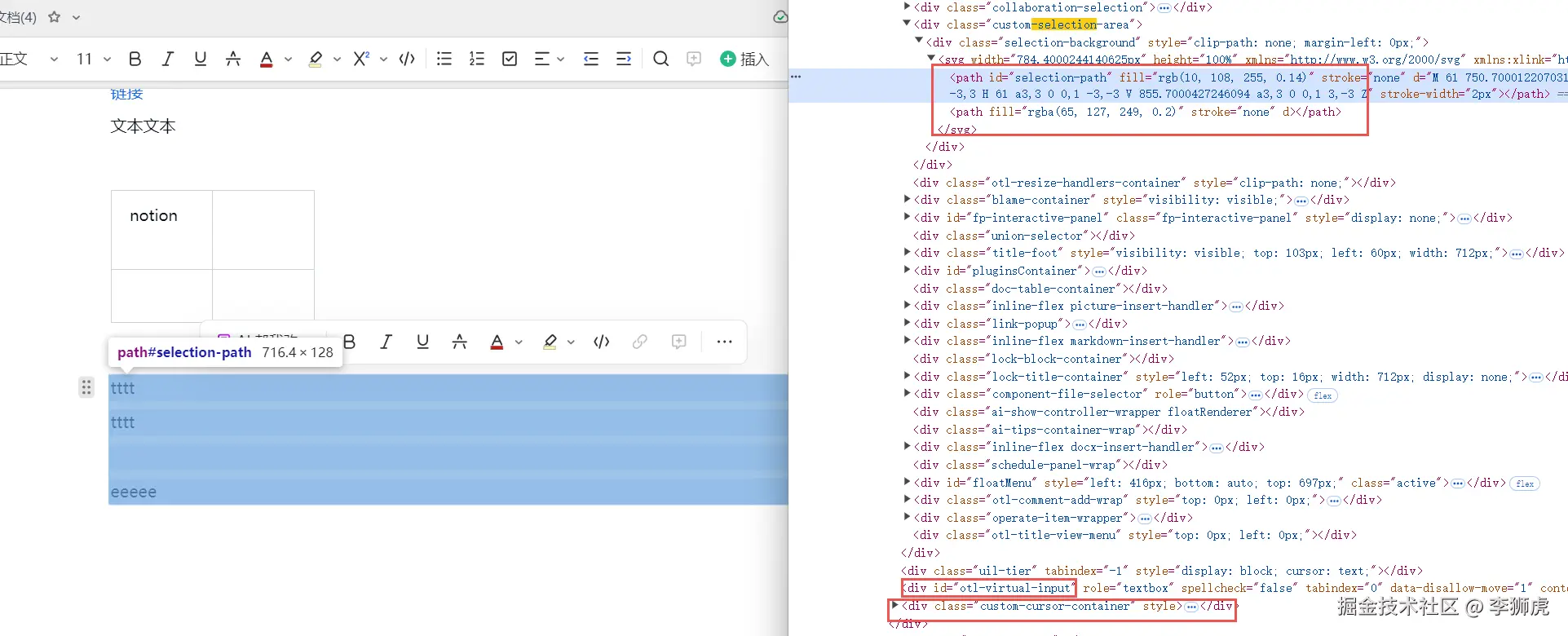Image resolution: width=1568 pixels, height=636 pixels.
Task: Select the path id="selection-path" element row
Action: [x=1177, y=86]
